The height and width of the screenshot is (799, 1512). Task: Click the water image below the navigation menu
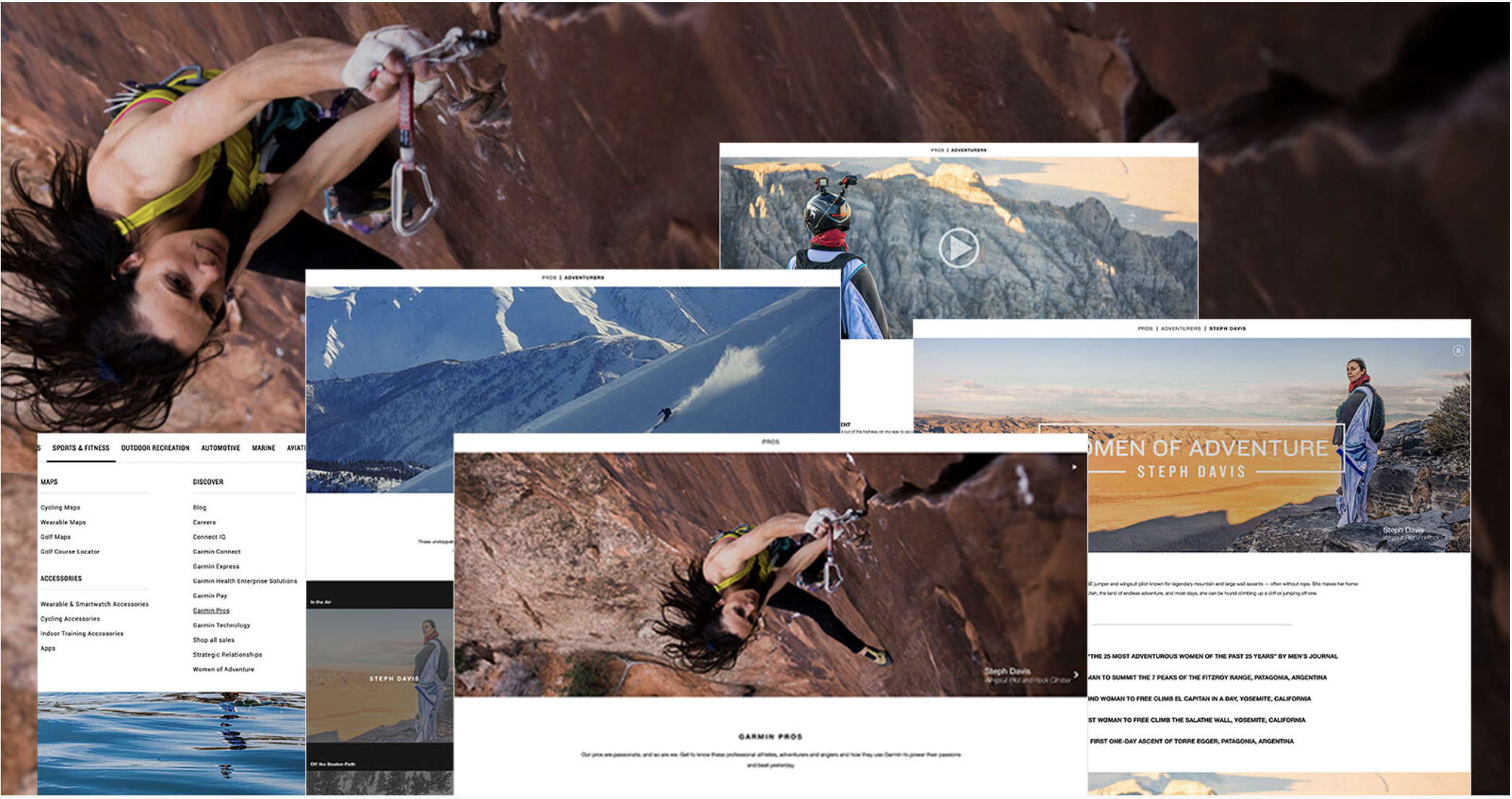171,743
